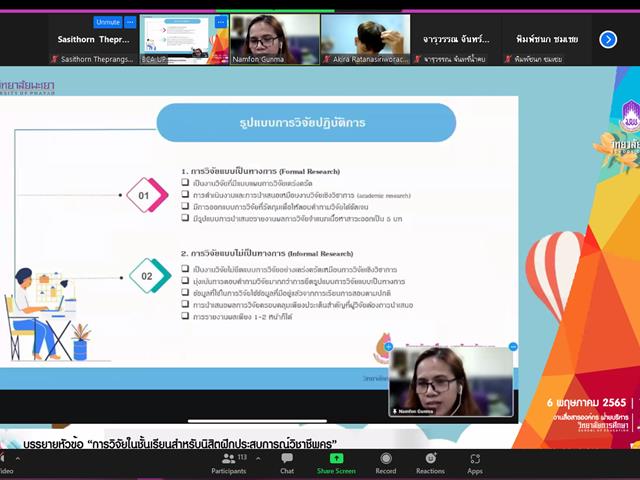
Task: Toggle the Video button in the toolbar
Action: click(5, 464)
